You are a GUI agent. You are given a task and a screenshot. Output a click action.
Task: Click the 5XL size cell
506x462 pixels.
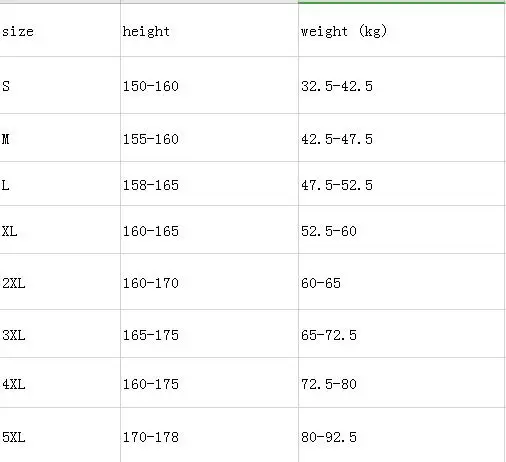pos(60,435)
